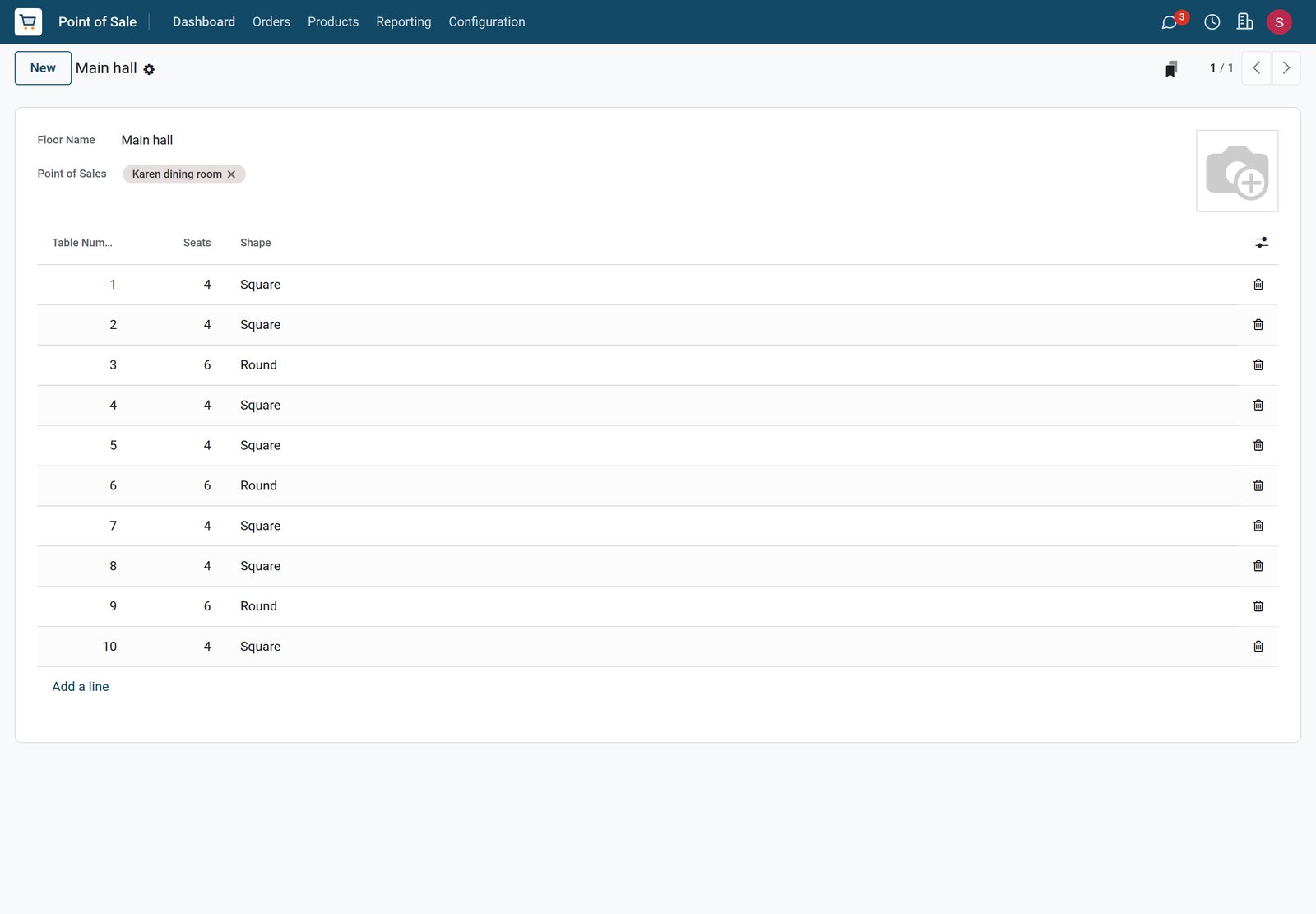
Task: Sort by the Seats column header
Action: click(197, 243)
